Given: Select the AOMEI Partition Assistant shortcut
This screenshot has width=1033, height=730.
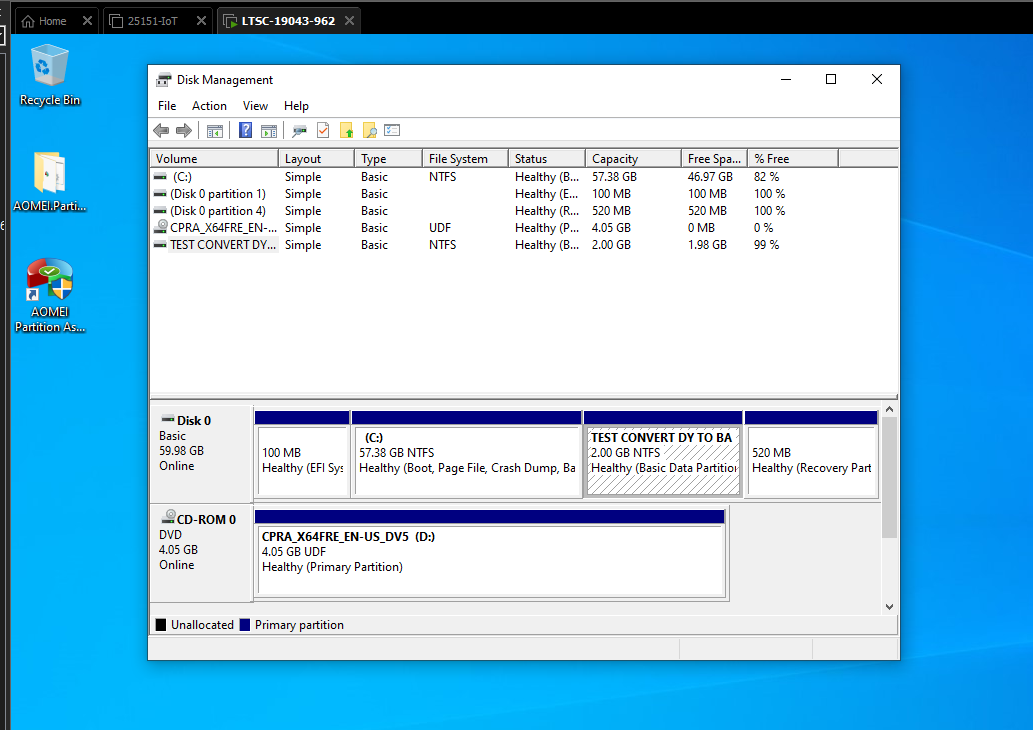Looking at the screenshot, I should (x=49, y=295).
